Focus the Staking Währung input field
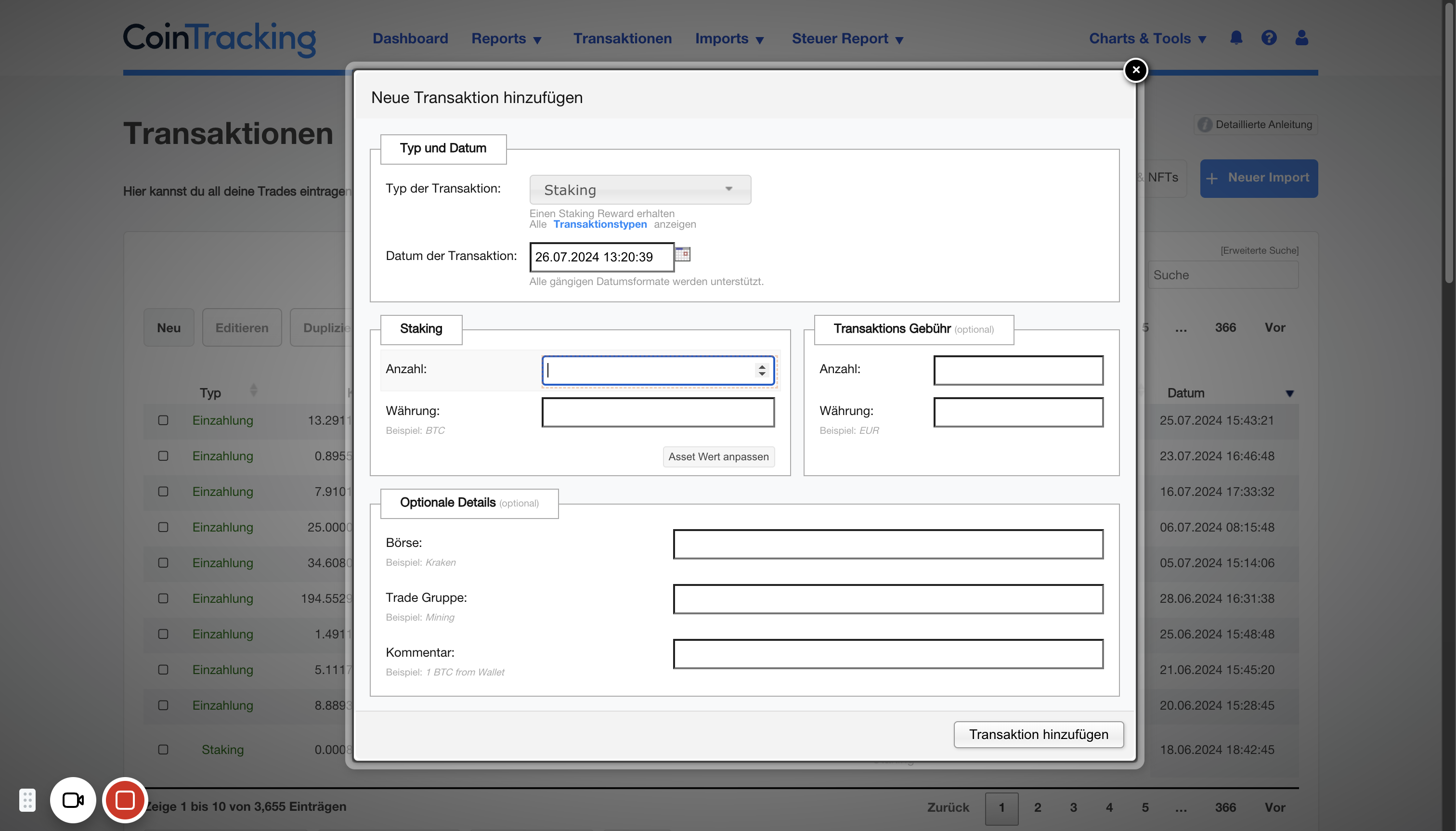The image size is (1456, 831). (658, 412)
